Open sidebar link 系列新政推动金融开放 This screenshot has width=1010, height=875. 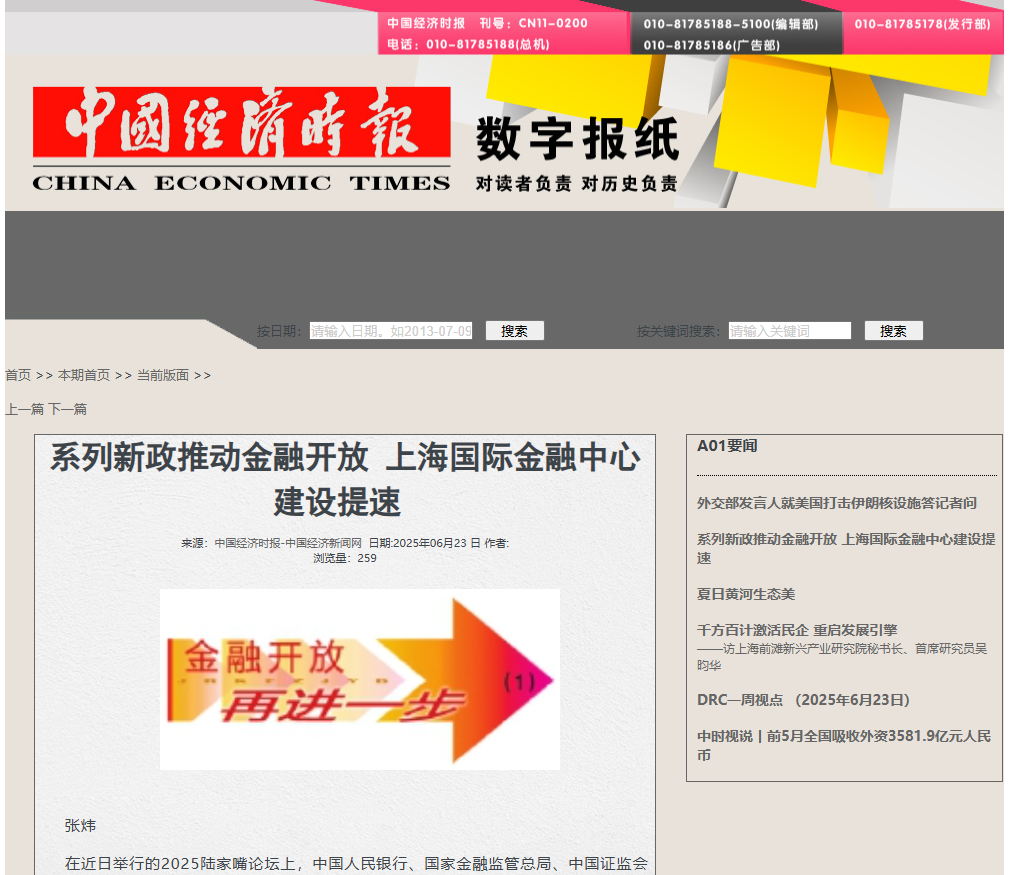tap(845, 548)
